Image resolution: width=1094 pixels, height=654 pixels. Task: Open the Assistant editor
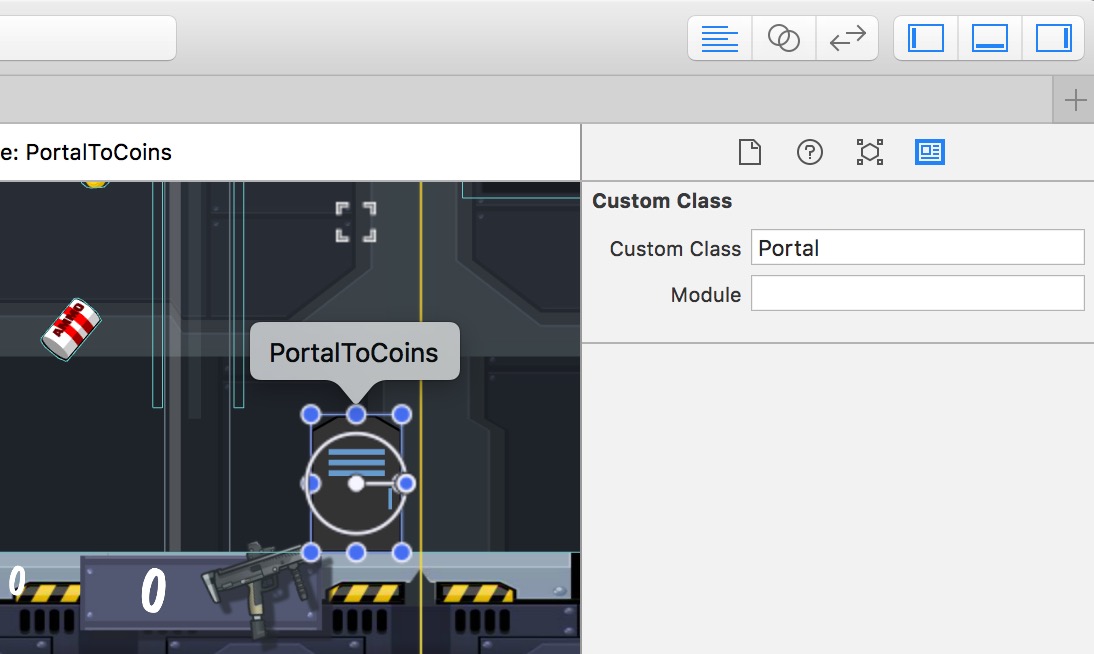point(783,38)
